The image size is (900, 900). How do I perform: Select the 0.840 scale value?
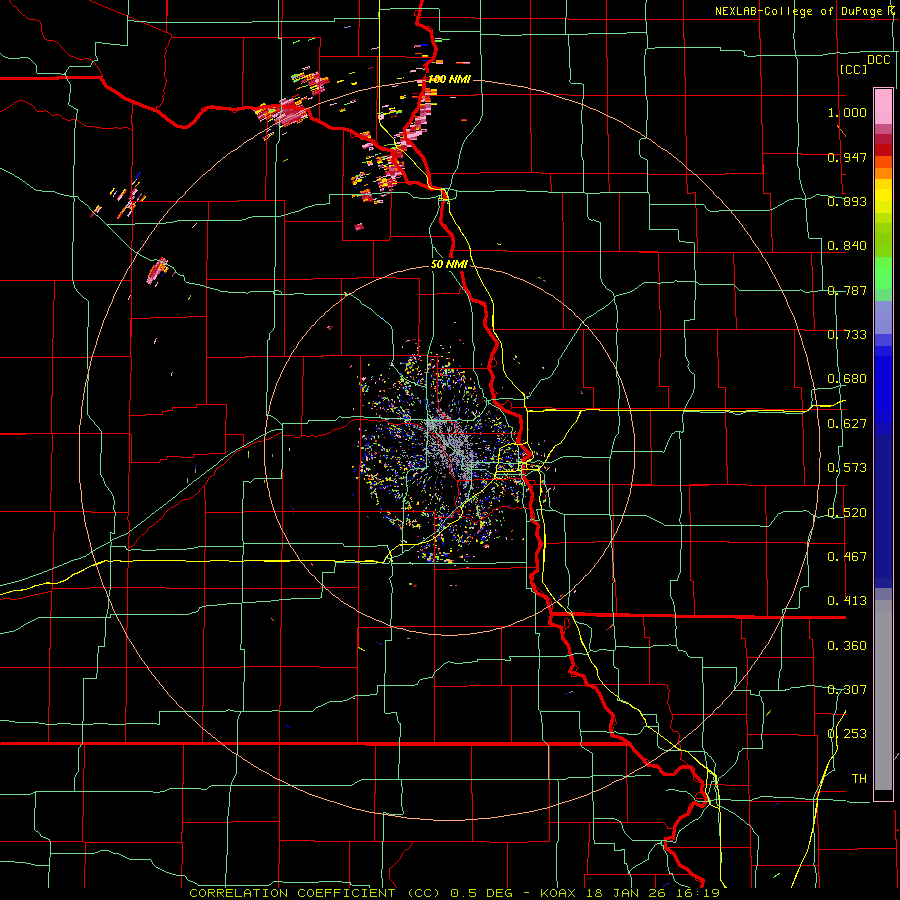click(847, 246)
